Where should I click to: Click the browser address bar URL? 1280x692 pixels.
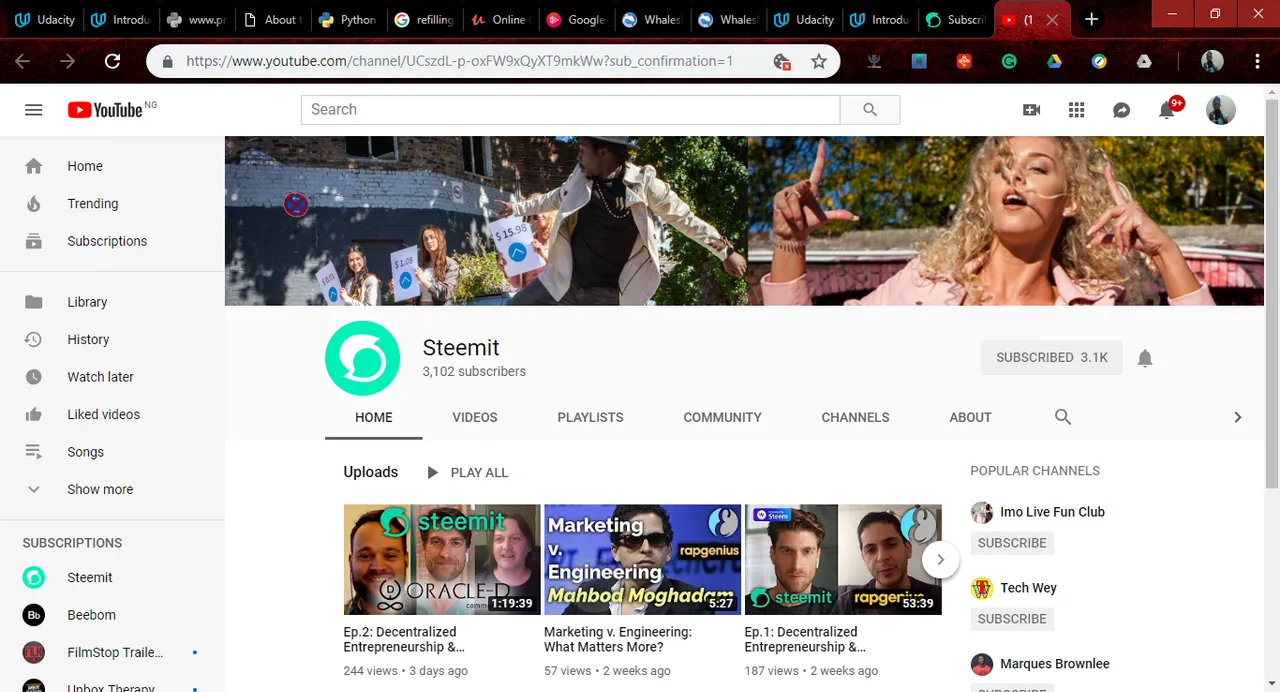(459, 61)
